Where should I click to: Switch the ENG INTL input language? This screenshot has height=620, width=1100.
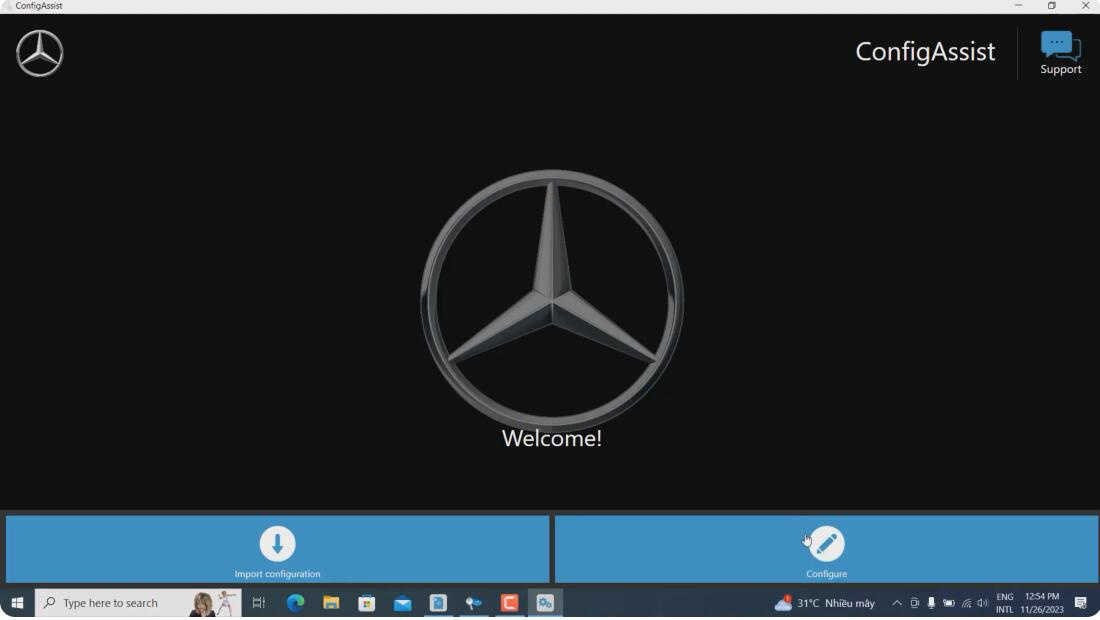[x=1005, y=602]
